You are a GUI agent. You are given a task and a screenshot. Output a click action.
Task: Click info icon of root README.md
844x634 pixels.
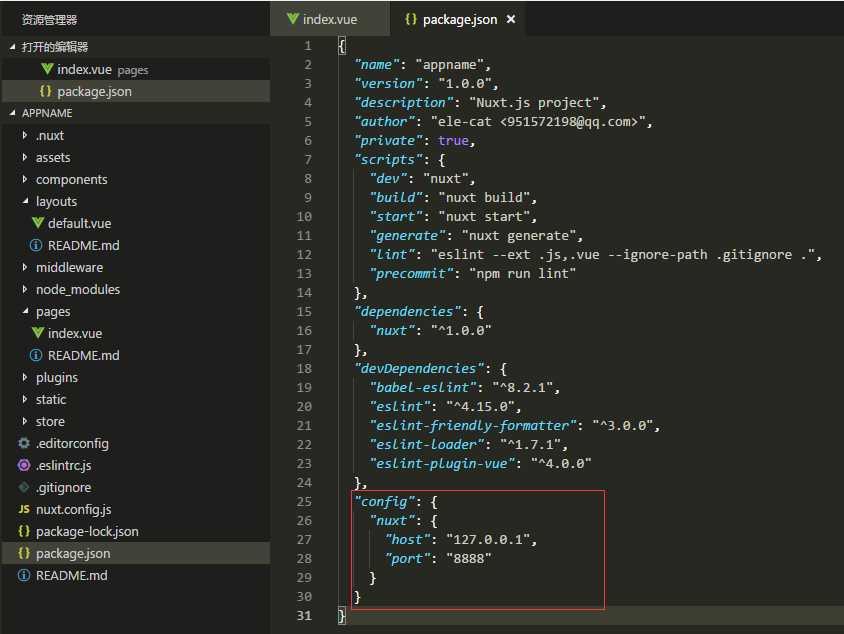[24, 575]
